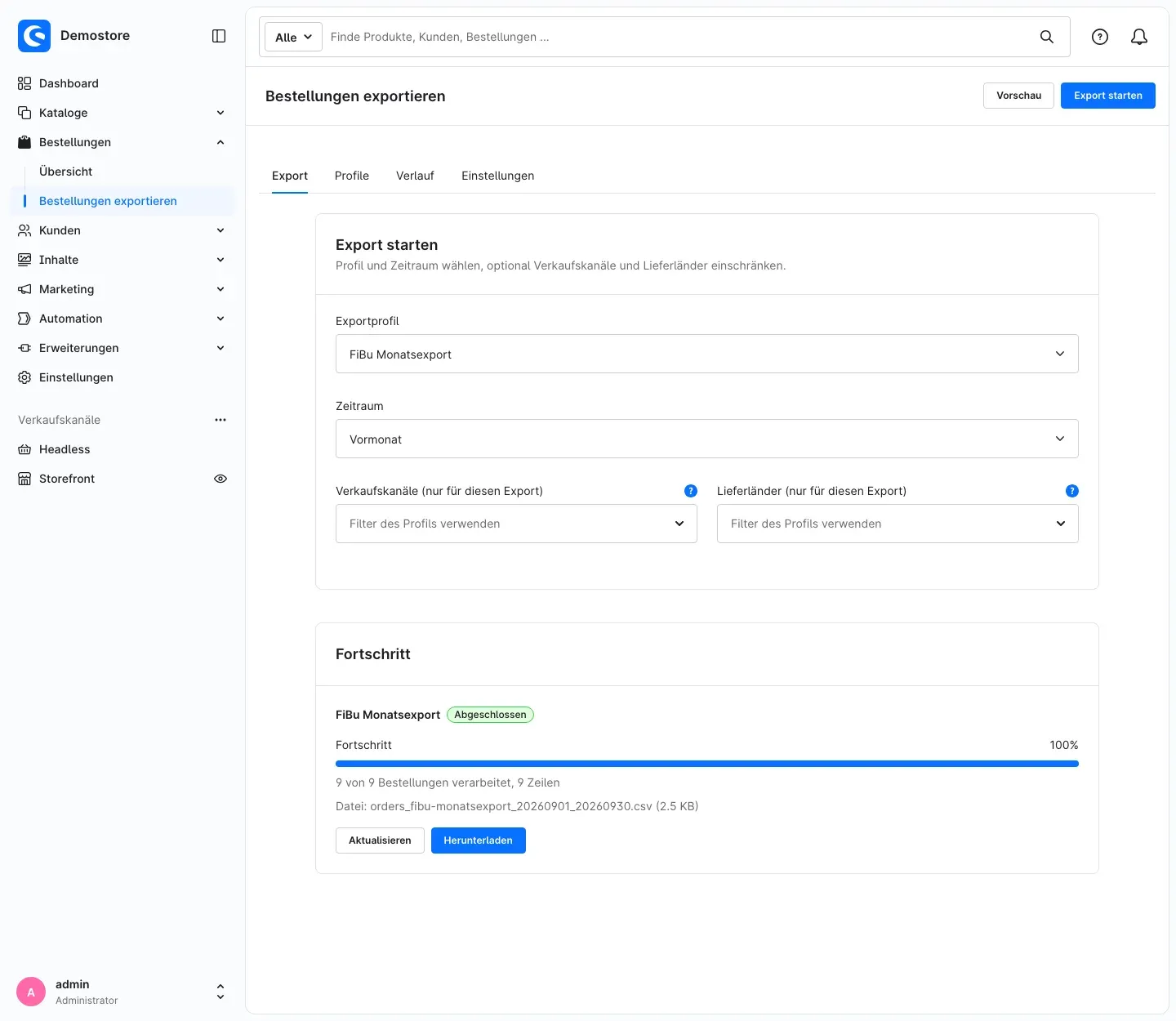This screenshot has width=1176, height=1021.
Task: Open the help question mark icon
Action: (x=1100, y=37)
